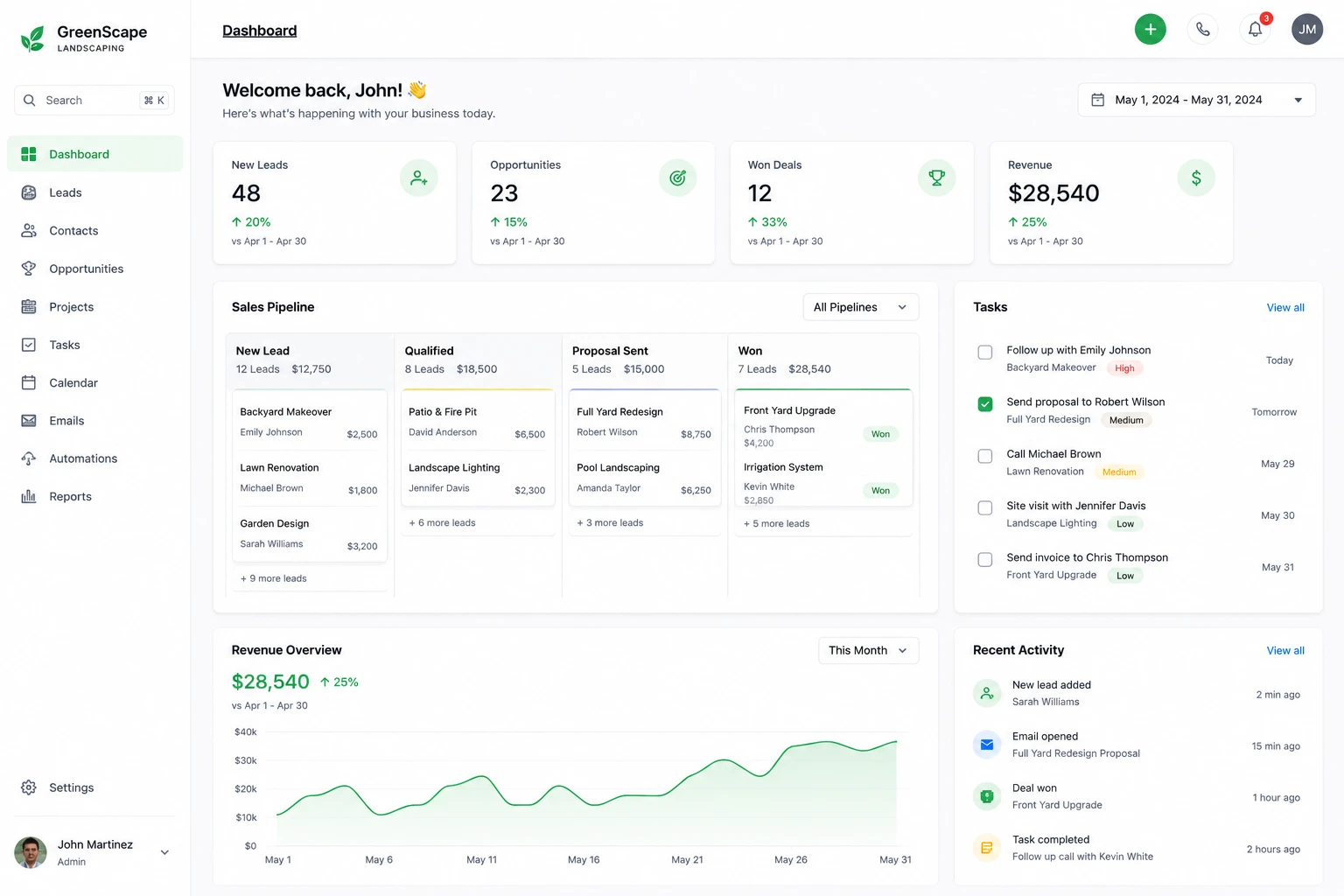Click the Email opened activity icon
Screen dimensions: 1344x896
point(987,745)
